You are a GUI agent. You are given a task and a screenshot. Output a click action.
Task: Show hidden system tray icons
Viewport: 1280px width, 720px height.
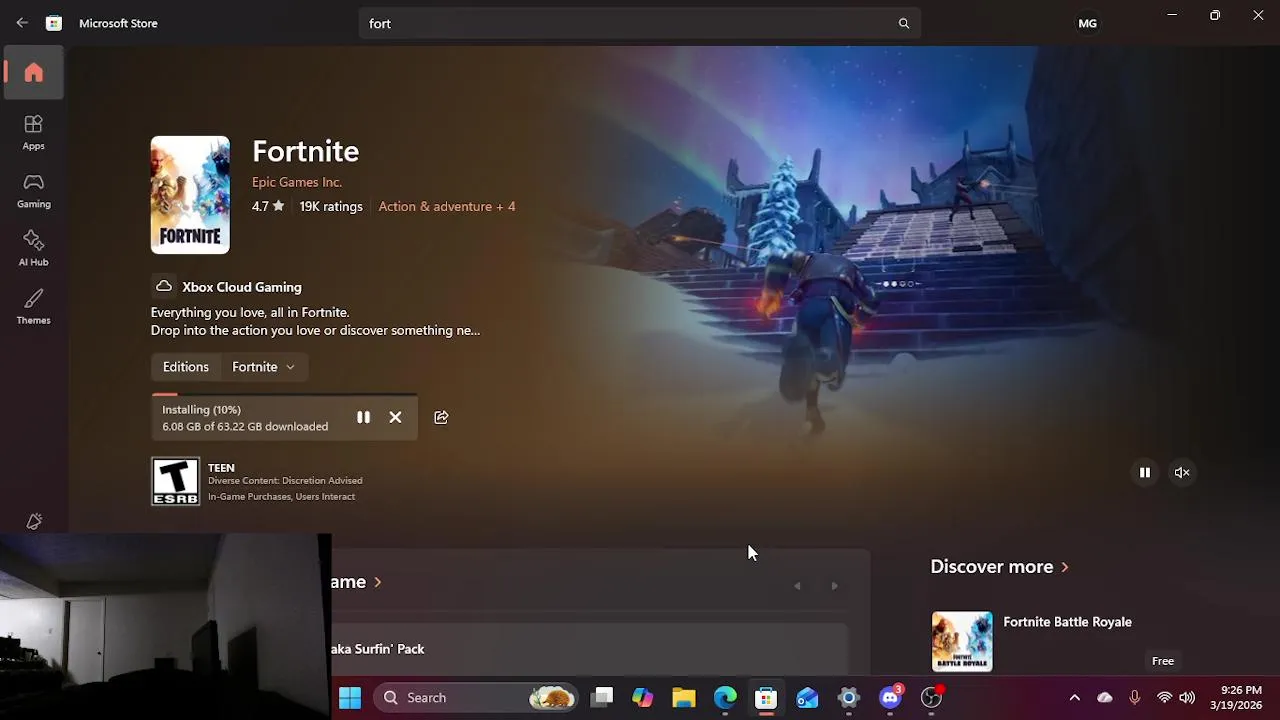(1075, 697)
